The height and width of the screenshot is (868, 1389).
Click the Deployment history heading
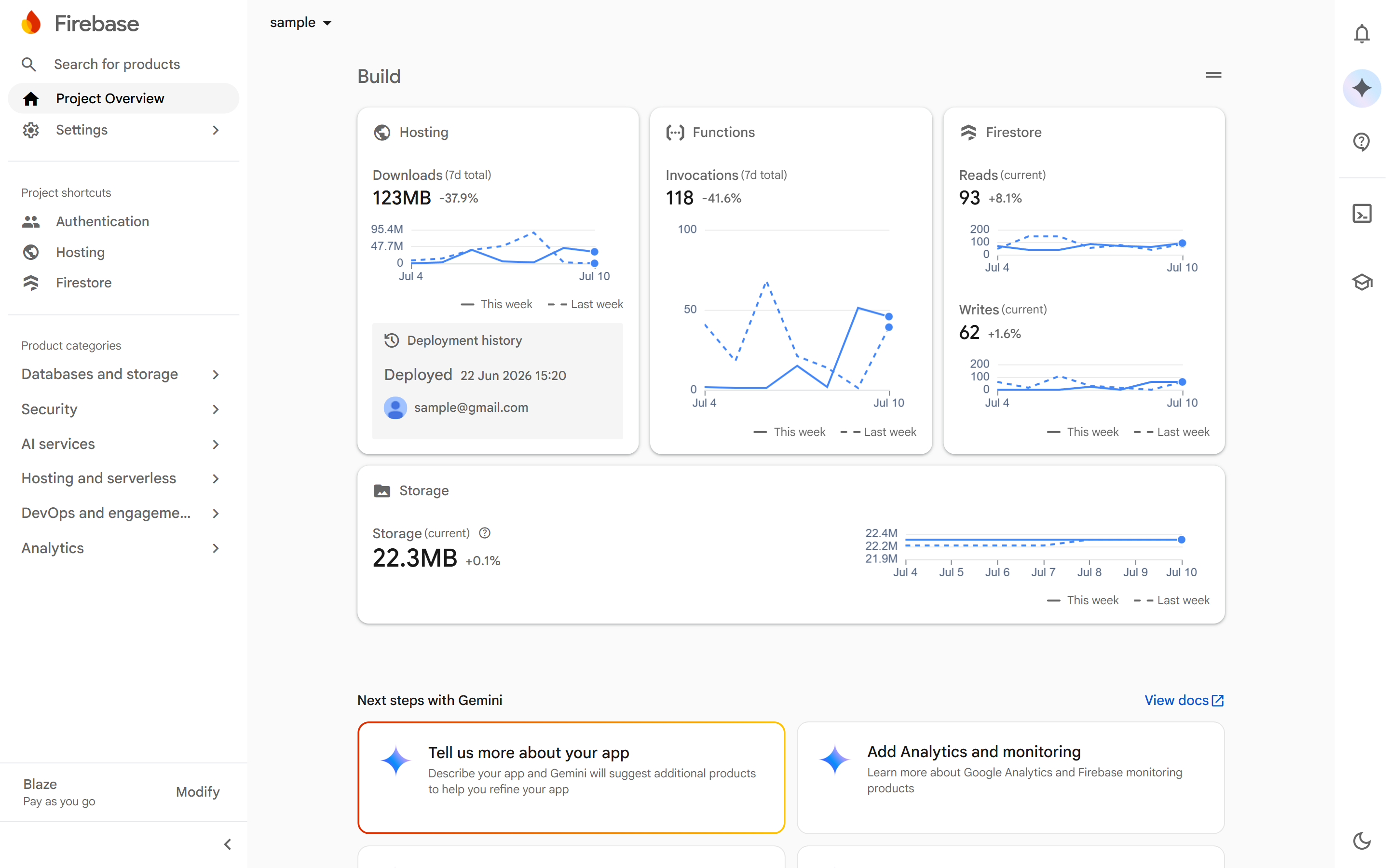point(464,340)
